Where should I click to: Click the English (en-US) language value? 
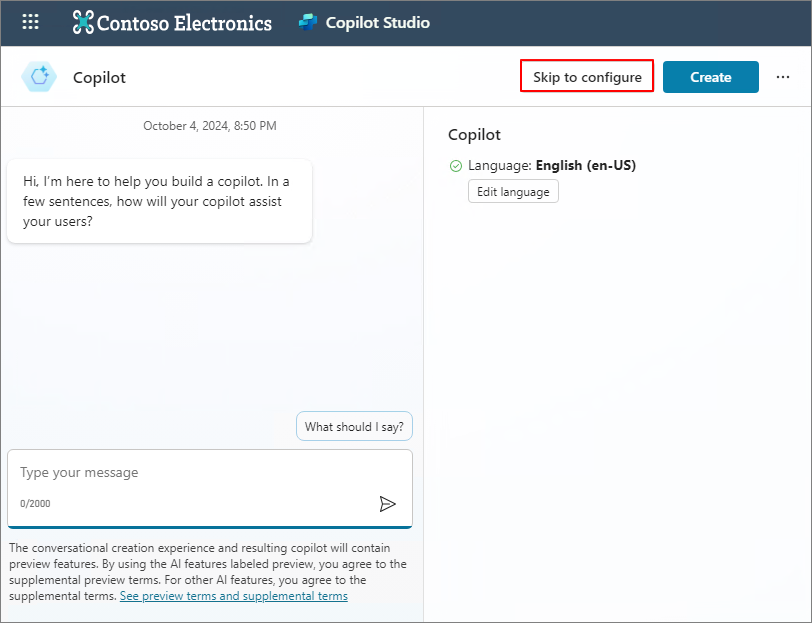coord(586,165)
